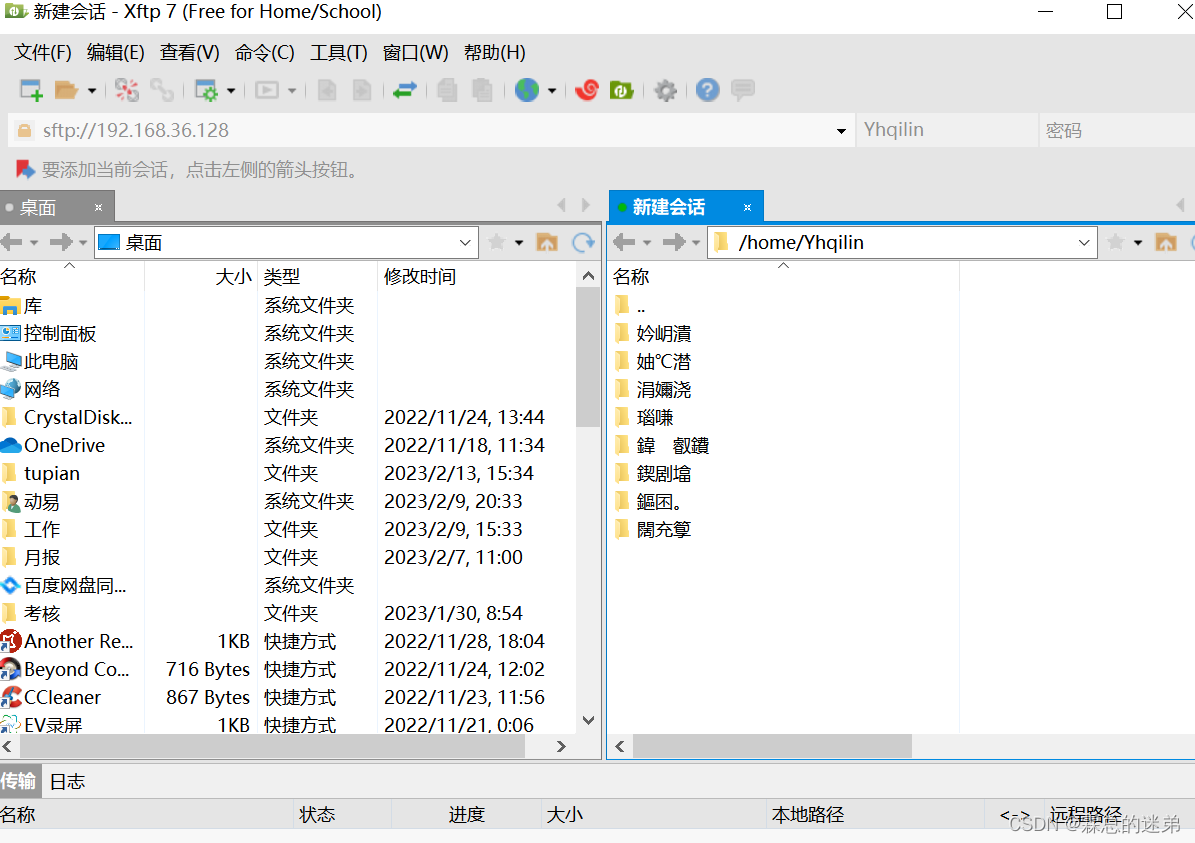Open session properties icon with gear
Screen dimensions: 1195x843
coord(207,90)
